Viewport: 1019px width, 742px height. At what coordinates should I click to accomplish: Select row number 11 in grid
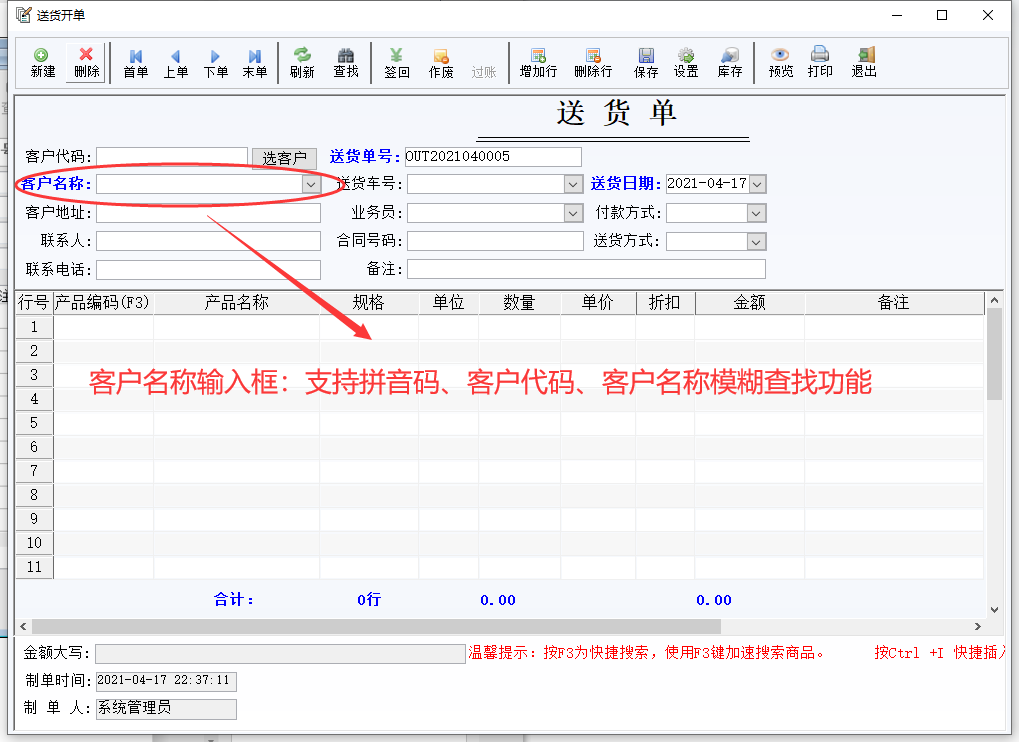tap(34, 567)
